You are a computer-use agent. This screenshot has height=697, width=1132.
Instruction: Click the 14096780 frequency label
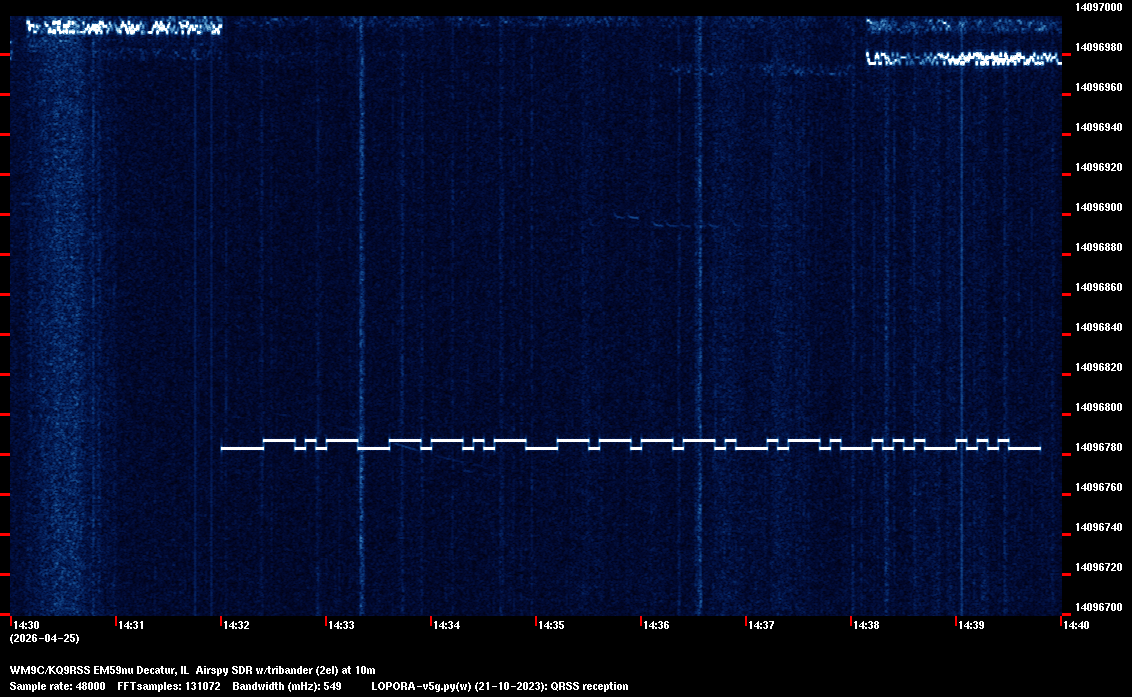[x=1097, y=447]
